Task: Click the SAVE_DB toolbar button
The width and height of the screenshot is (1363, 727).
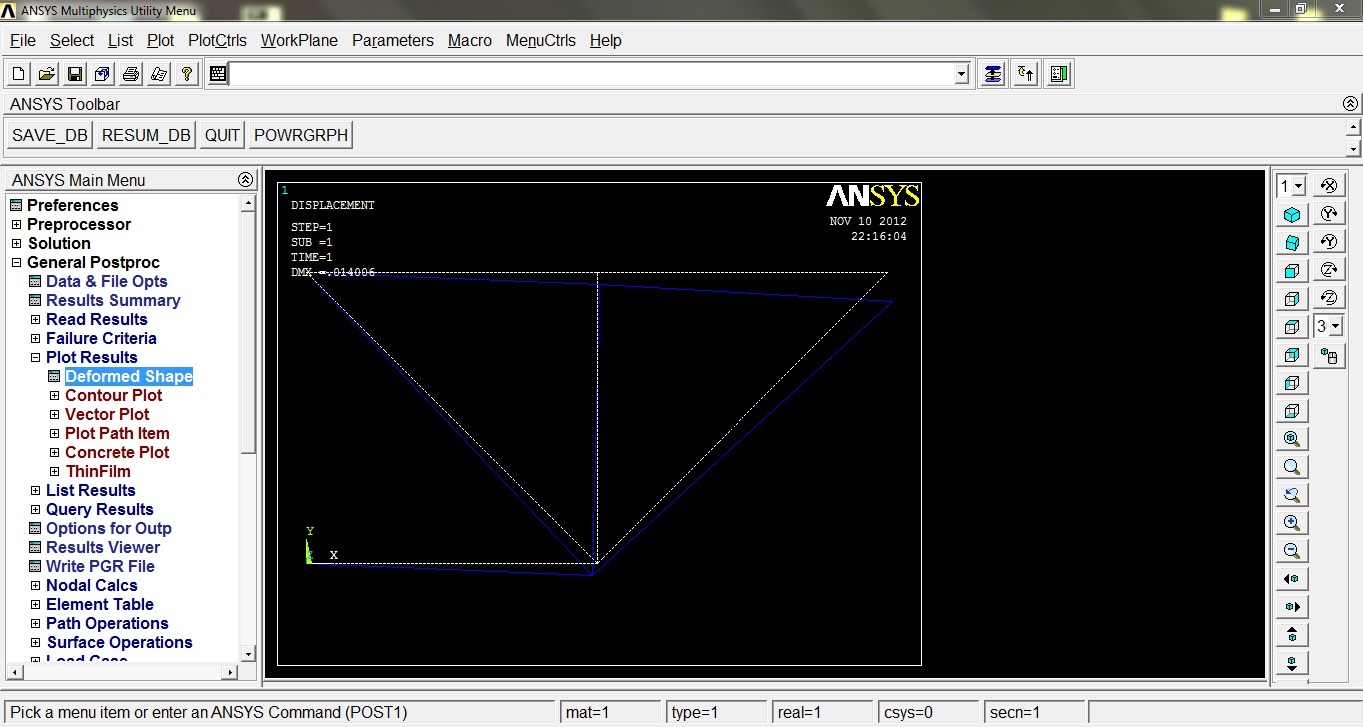Action: 50,136
